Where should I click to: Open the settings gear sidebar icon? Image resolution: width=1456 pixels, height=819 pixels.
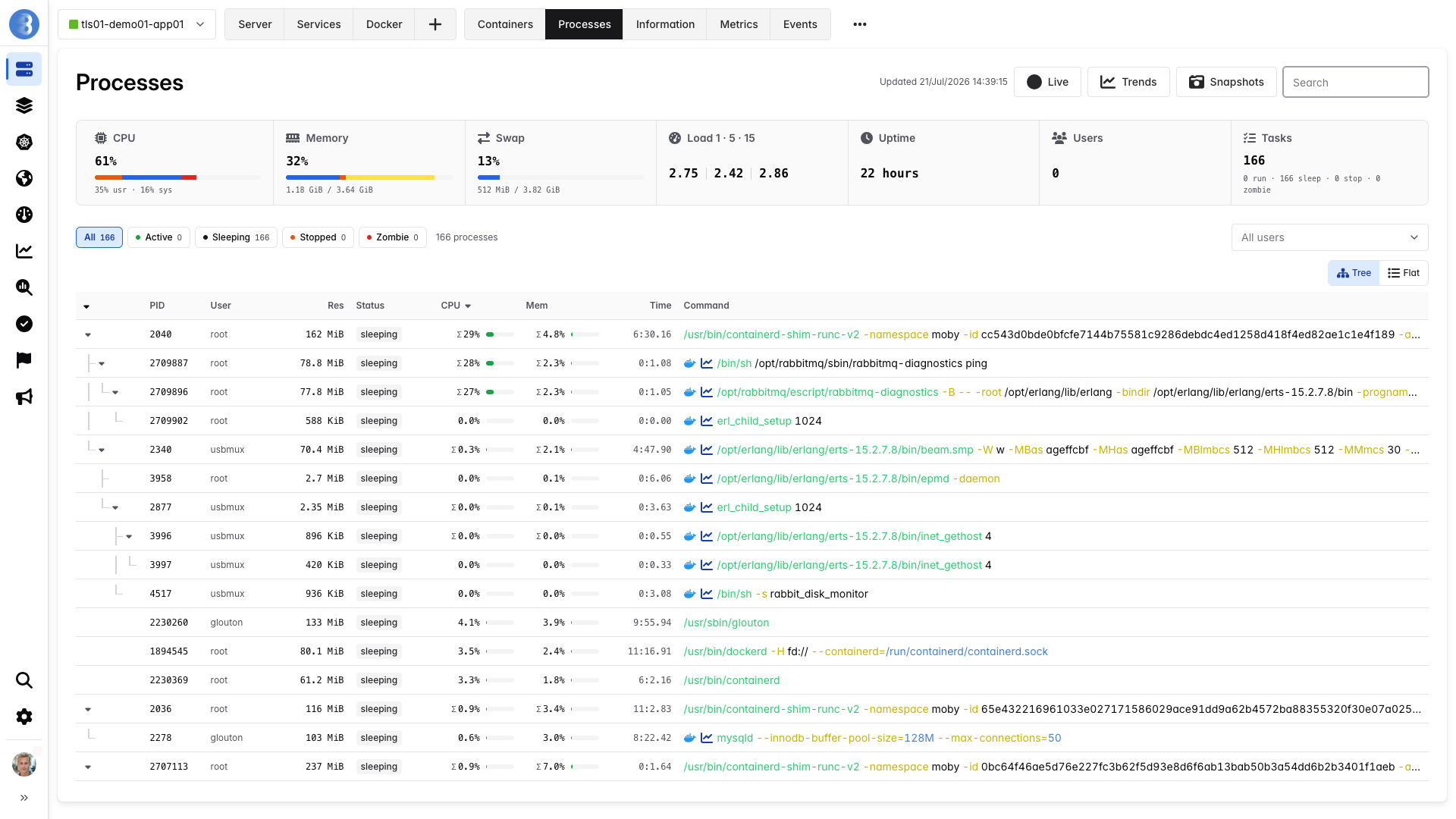pos(24,717)
